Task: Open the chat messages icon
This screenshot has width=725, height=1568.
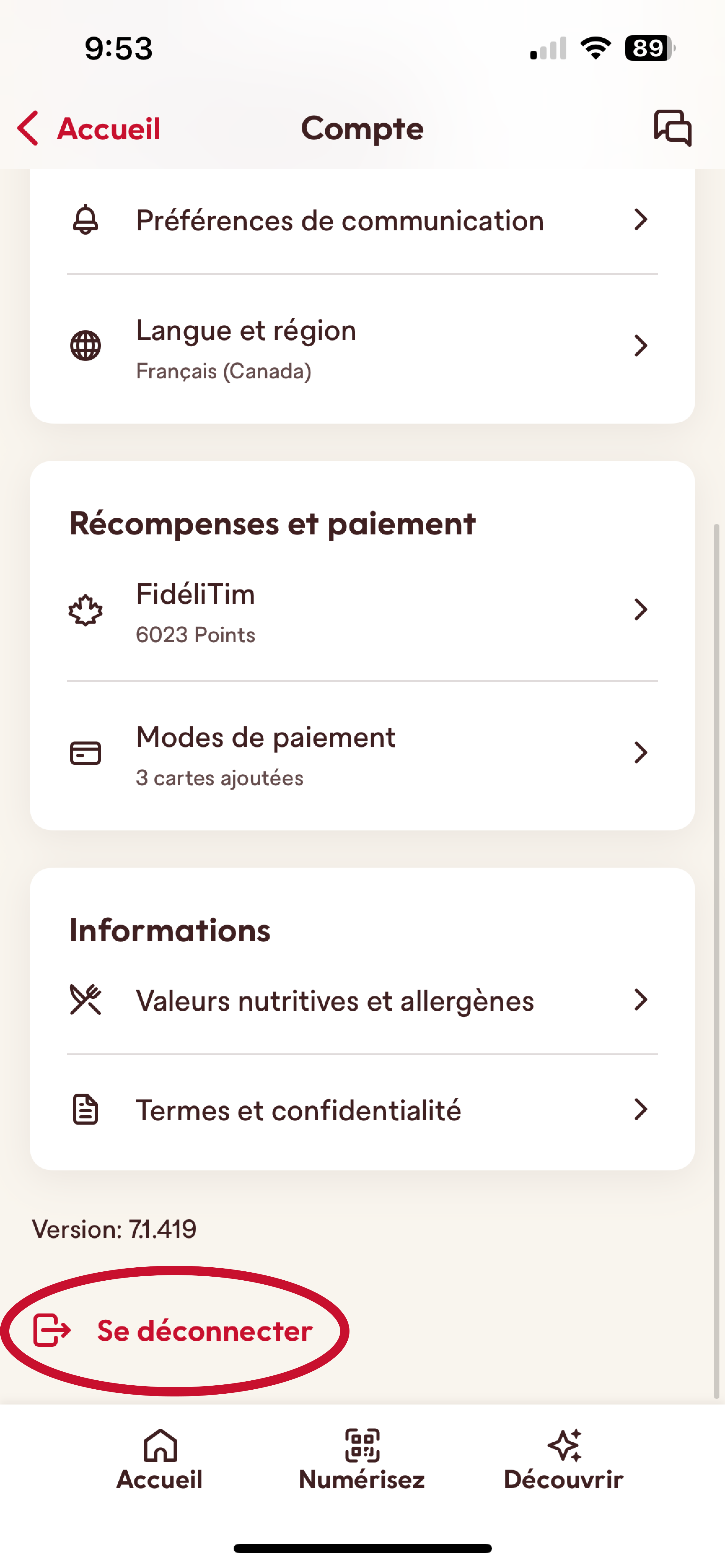Action: point(673,128)
